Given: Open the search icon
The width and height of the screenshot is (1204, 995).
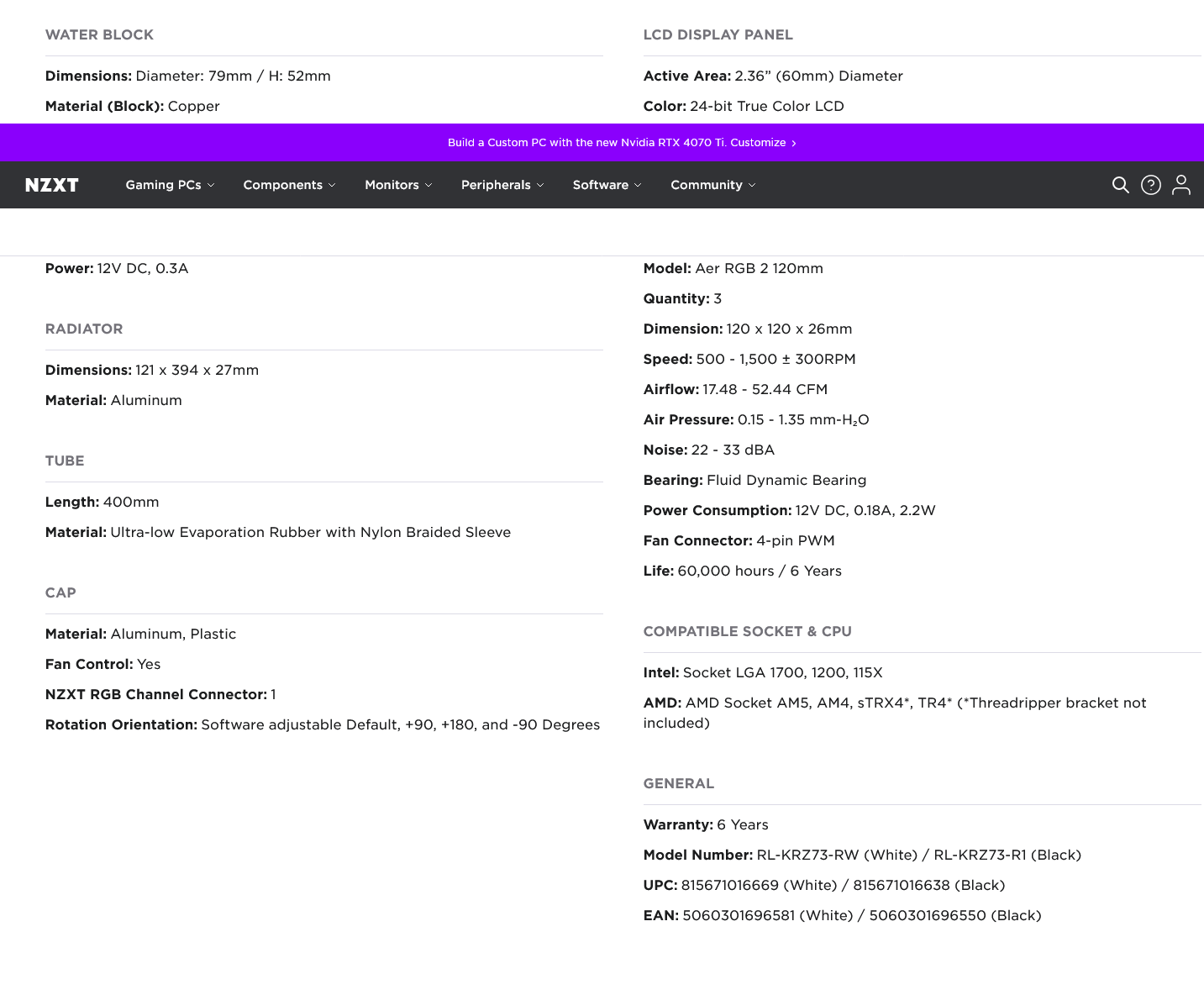Looking at the screenshot, I should (x=1120, y=185).
